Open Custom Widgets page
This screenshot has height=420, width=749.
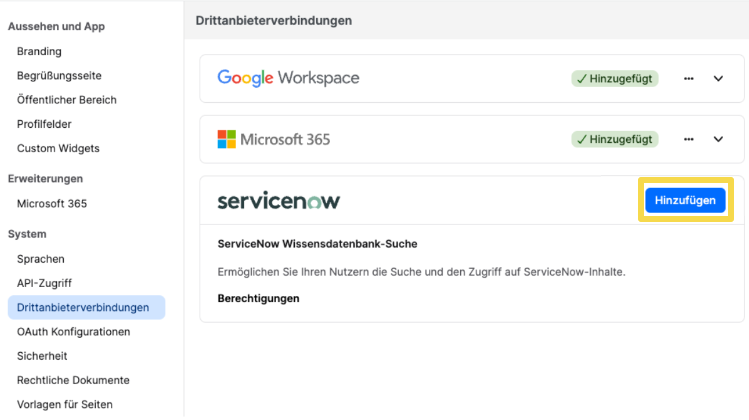58,149
